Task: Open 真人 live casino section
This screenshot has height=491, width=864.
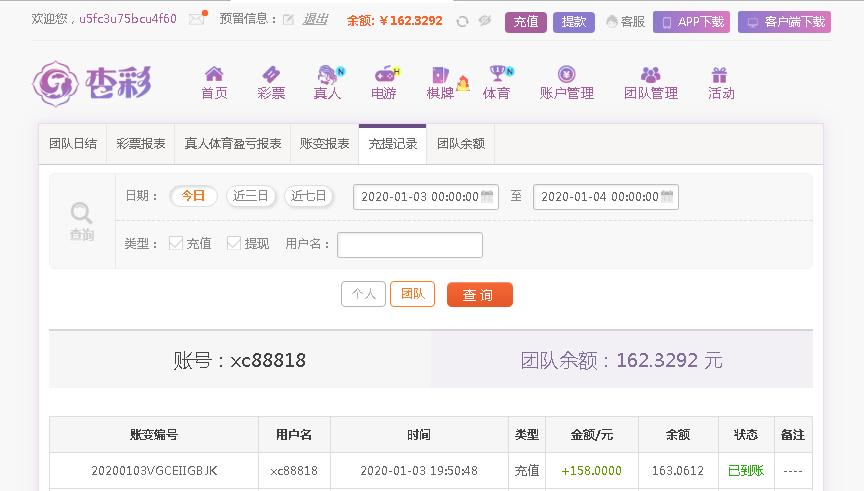Action: [x=328, y=83]
